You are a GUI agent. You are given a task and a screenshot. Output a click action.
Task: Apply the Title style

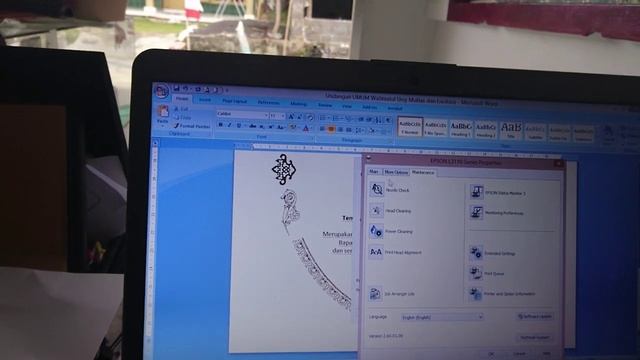pyautogui.click(x=511, y=130)
